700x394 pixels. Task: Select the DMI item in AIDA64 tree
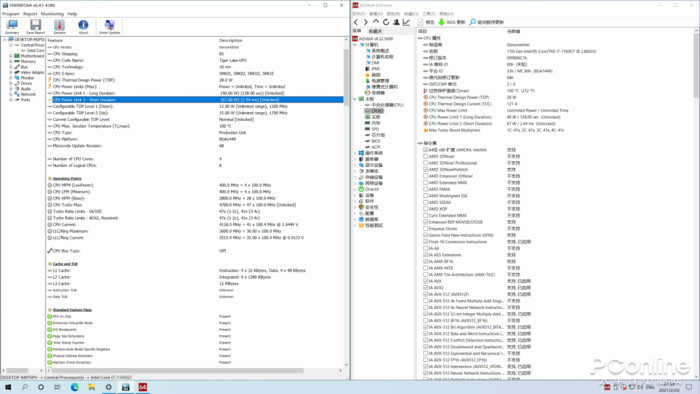(375, 63)
